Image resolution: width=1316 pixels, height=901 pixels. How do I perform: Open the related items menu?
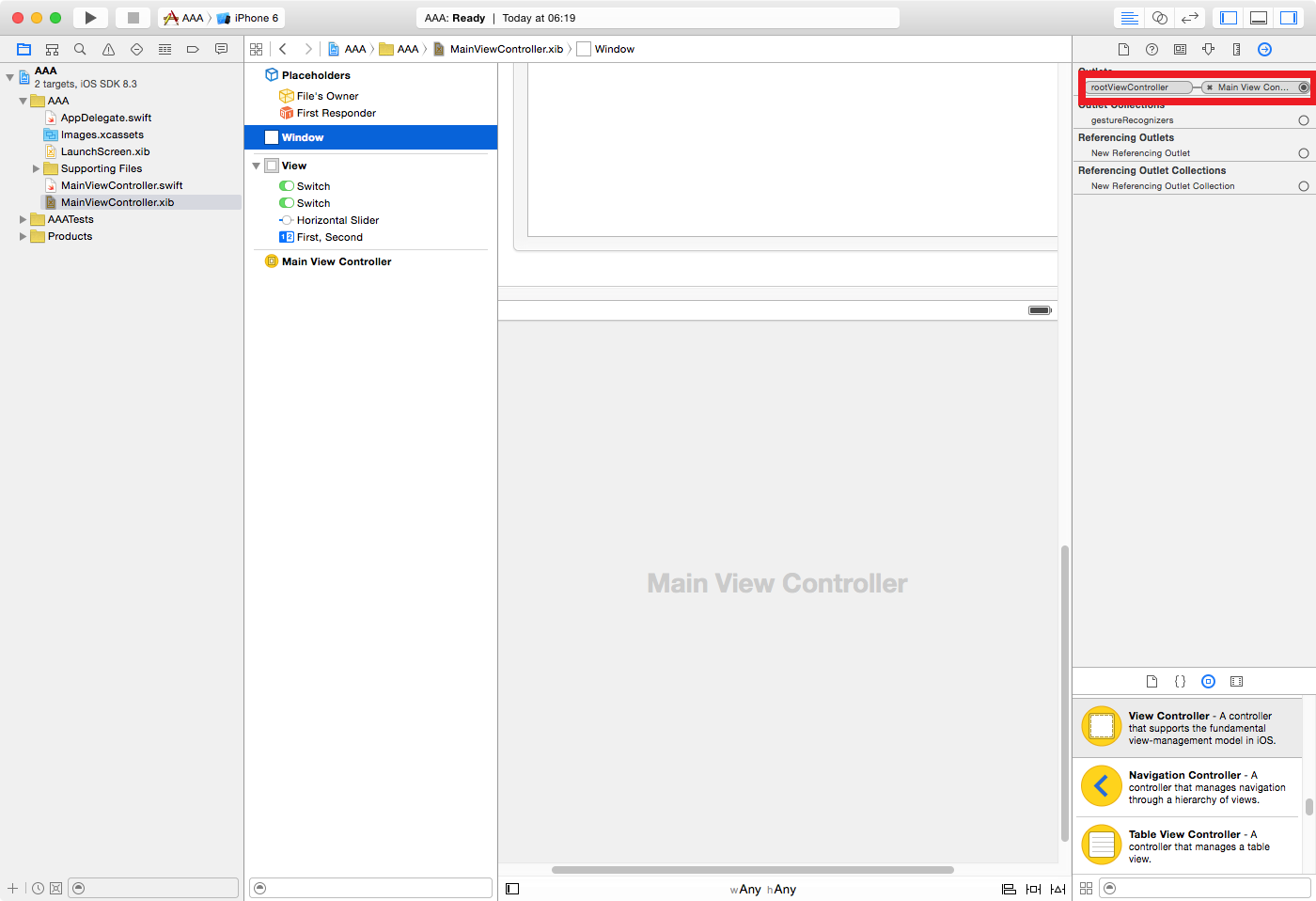coord(256,49)
